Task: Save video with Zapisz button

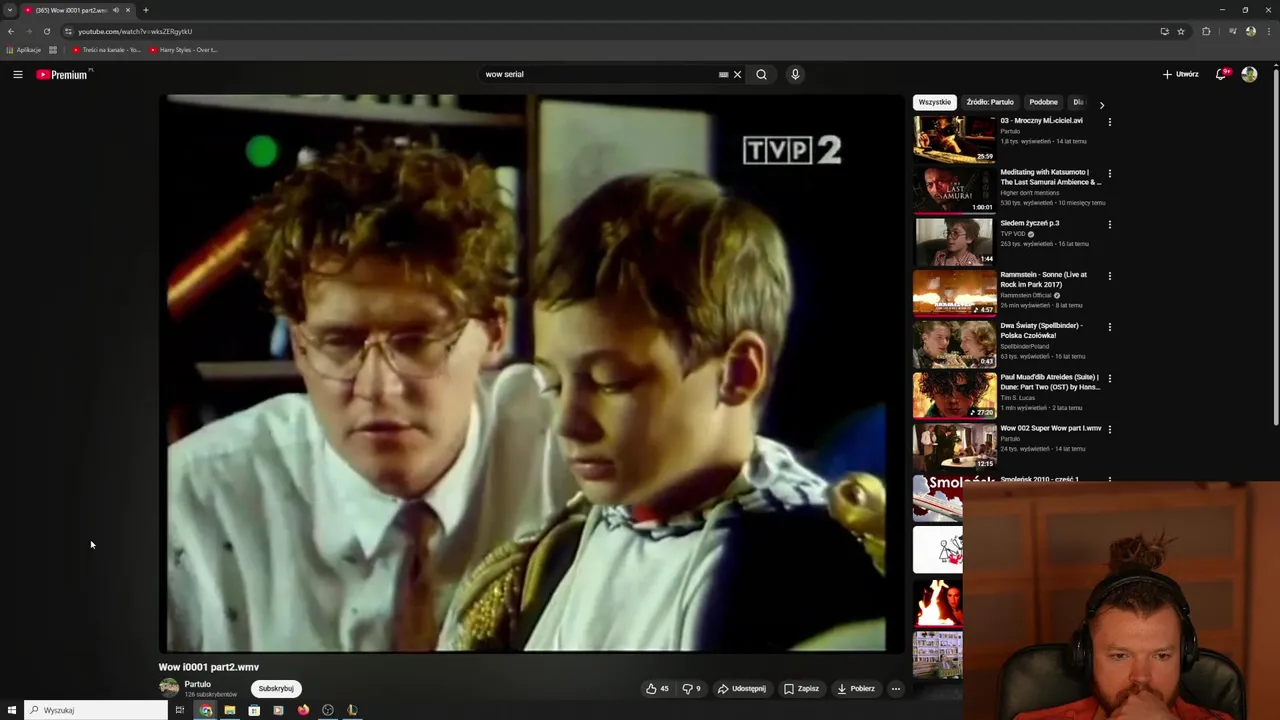Action: 801,688
